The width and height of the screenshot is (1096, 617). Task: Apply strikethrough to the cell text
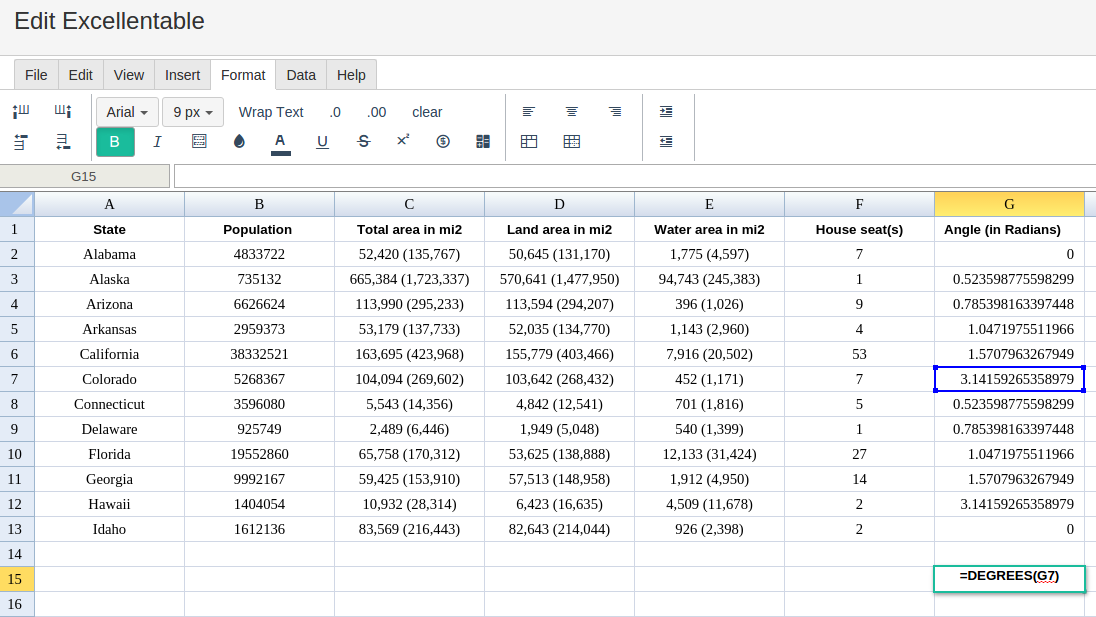(x=364, y=142)
